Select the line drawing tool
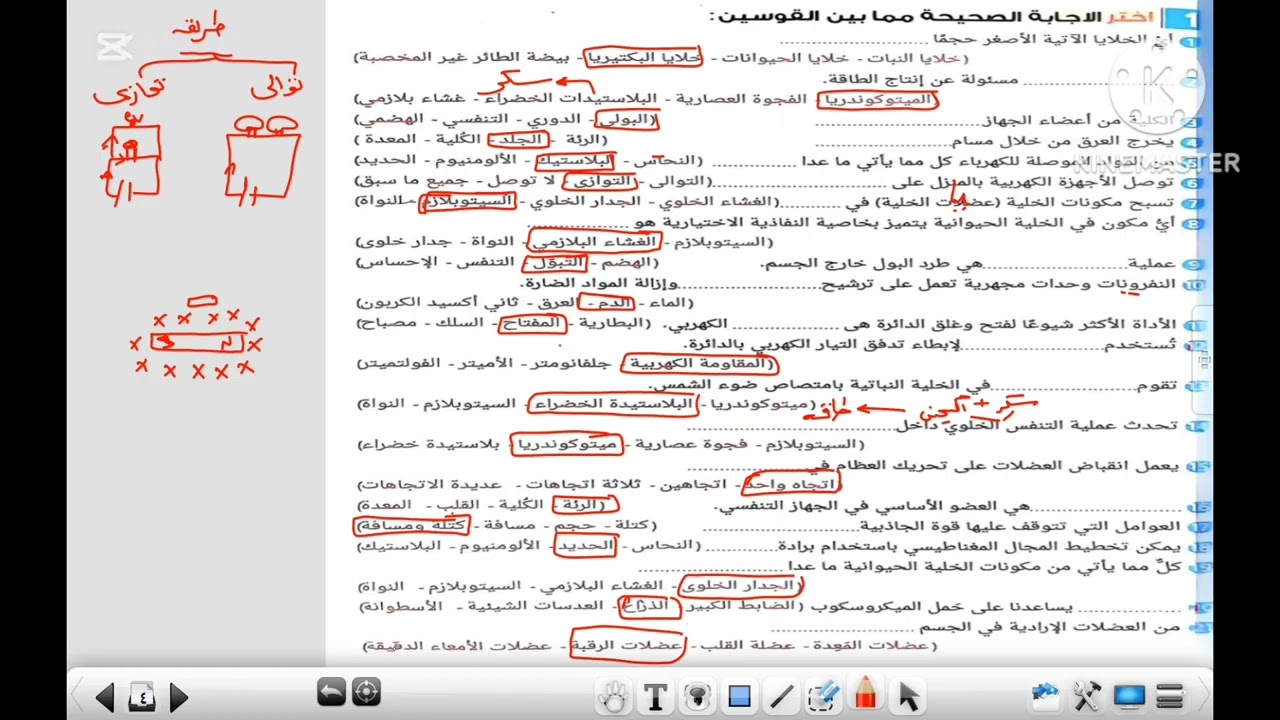 click(781, 697)
